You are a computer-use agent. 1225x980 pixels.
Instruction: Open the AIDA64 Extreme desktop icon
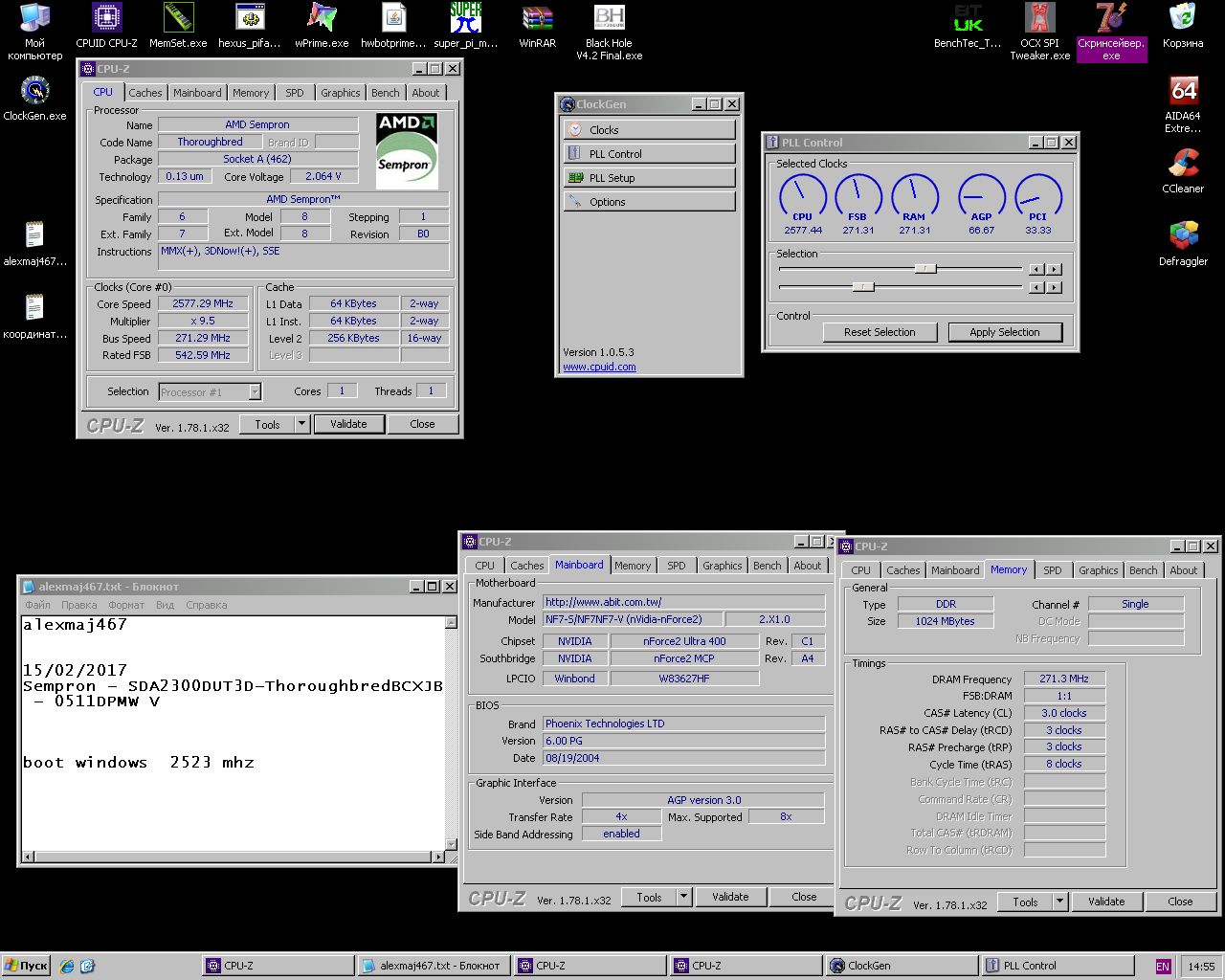1183,104
